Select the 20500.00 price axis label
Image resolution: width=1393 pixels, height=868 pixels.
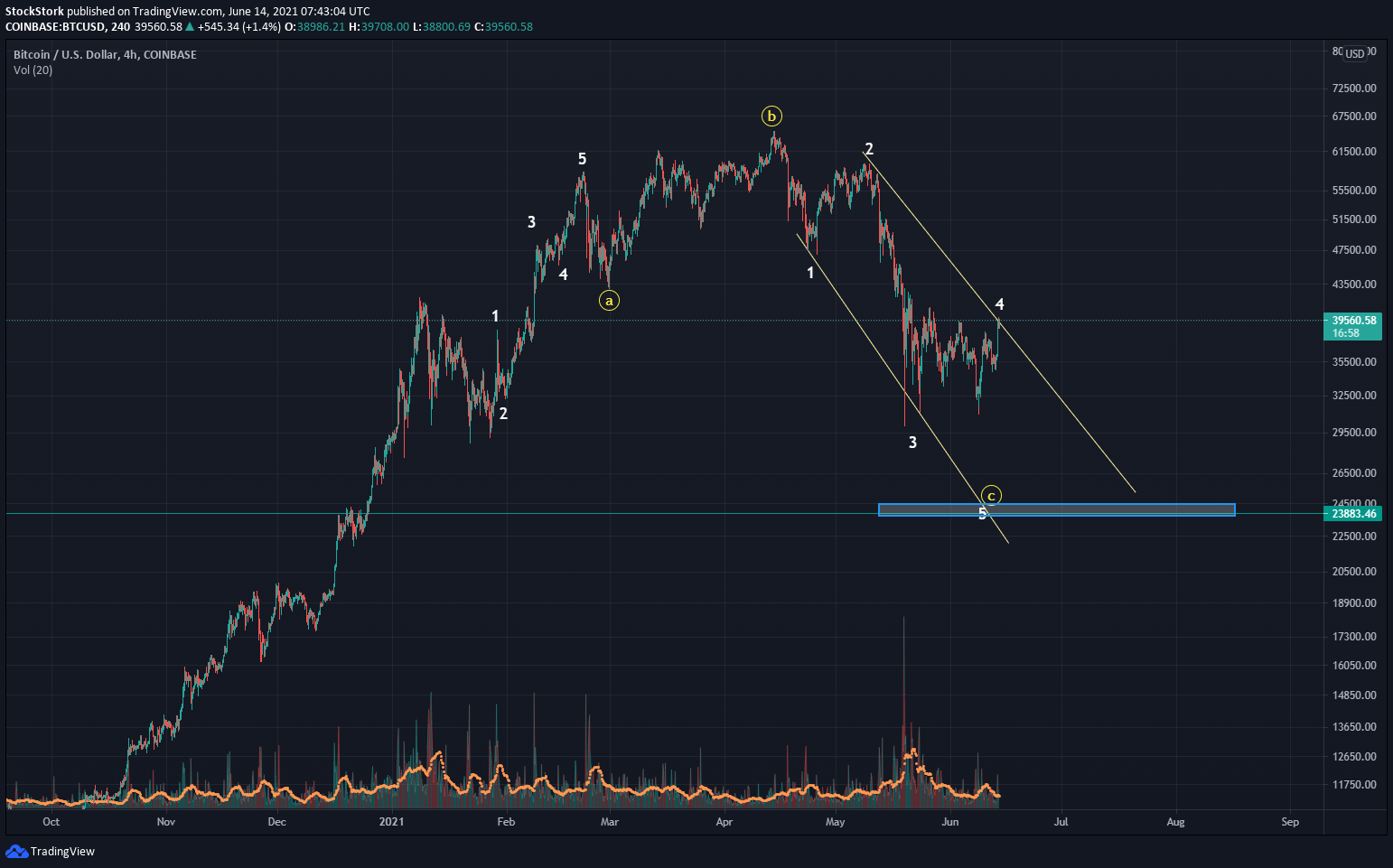tap(1354, 572)
